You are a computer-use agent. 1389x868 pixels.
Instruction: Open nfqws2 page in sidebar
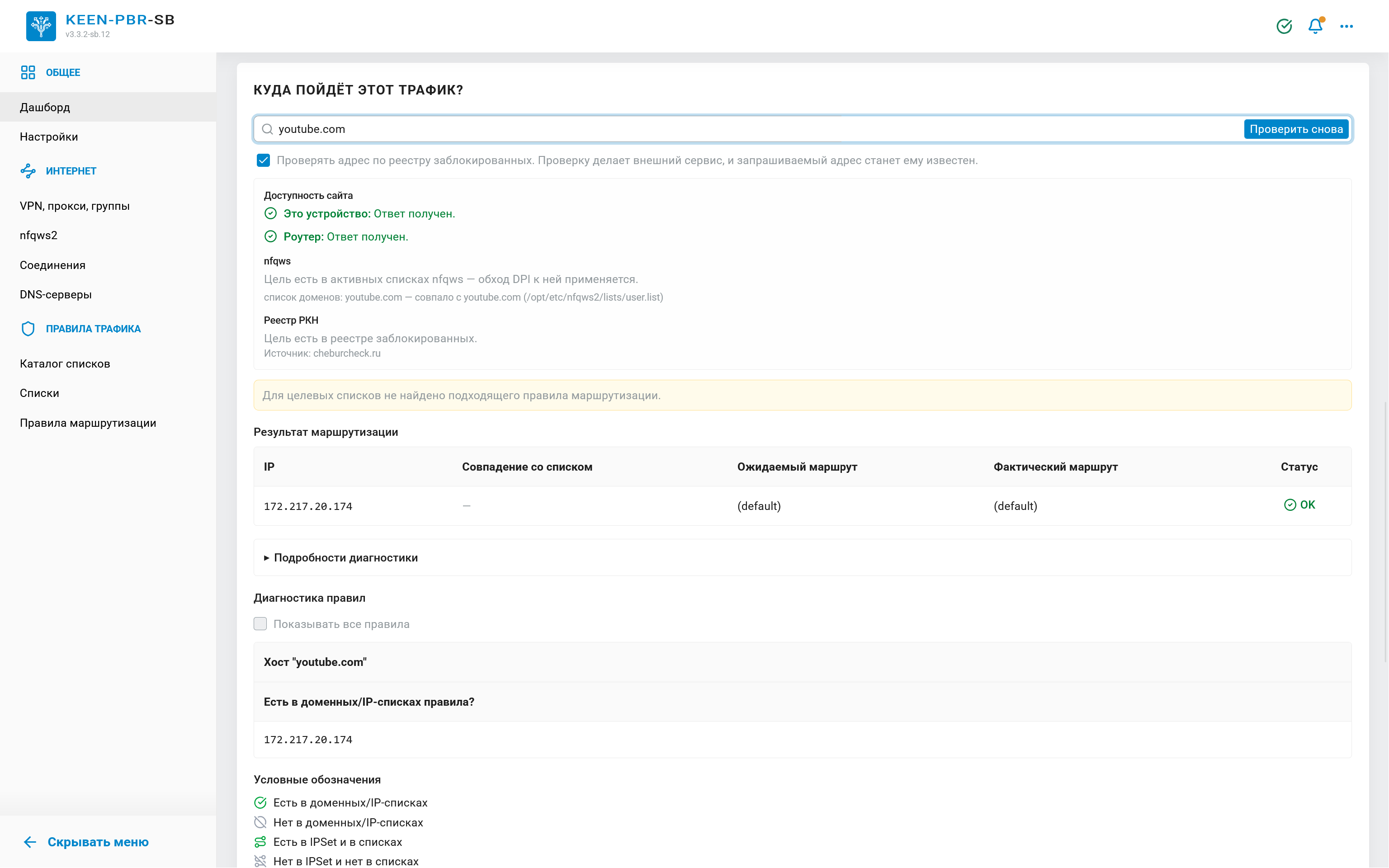click(108, 236)
